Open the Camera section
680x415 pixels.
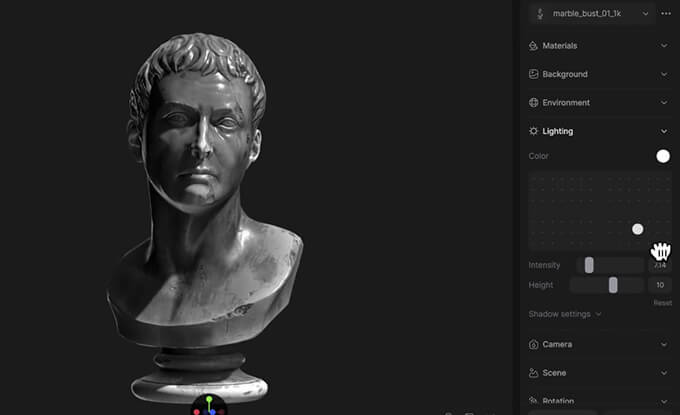coord(600,344)
